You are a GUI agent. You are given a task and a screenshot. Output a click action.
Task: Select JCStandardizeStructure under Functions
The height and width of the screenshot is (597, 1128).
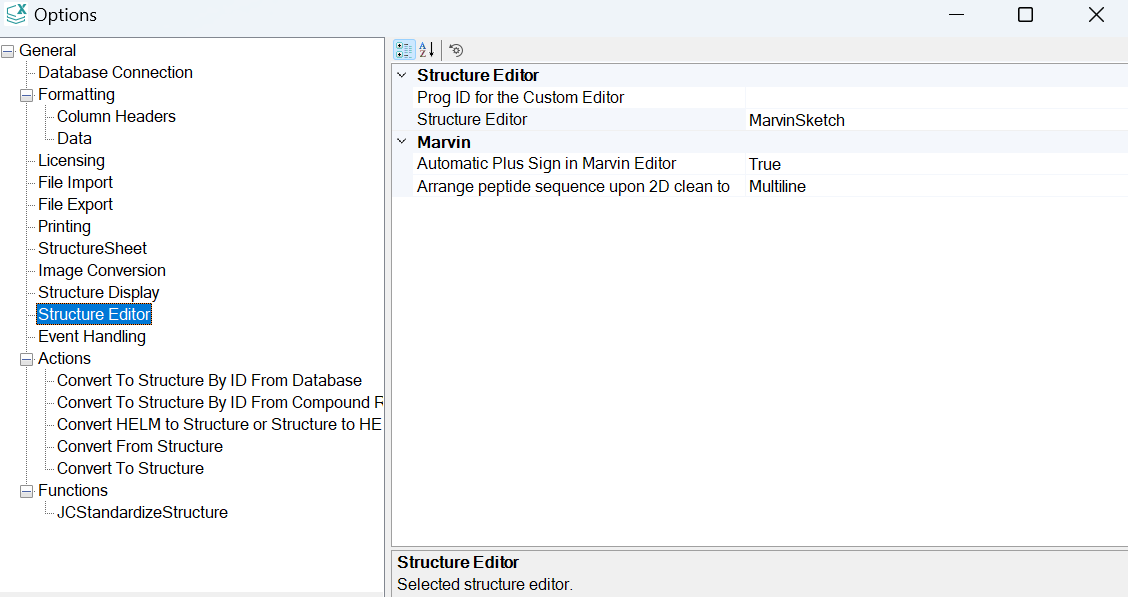(141, 511)
